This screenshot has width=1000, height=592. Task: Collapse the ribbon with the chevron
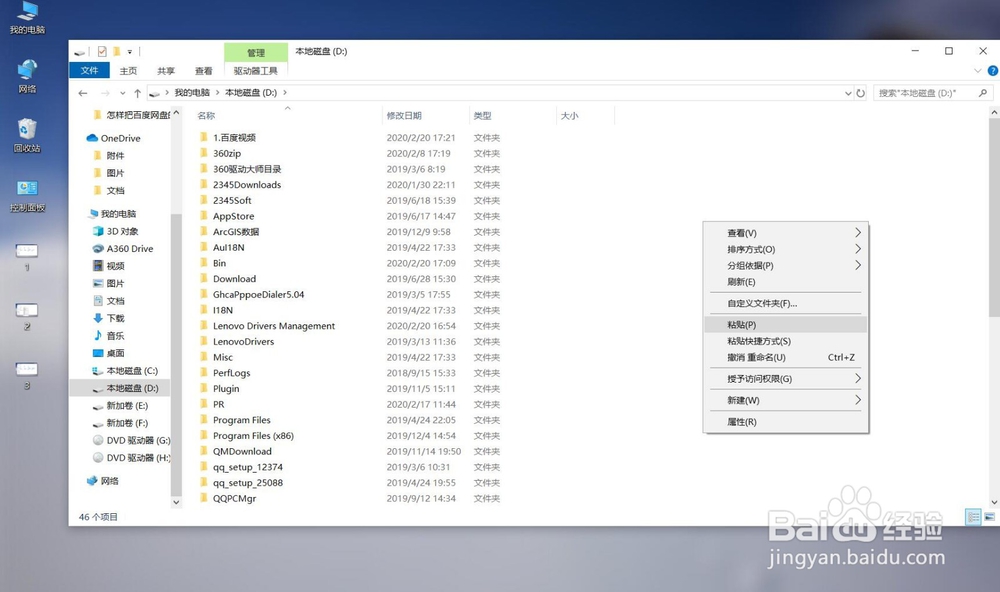[x=977, y=70]
